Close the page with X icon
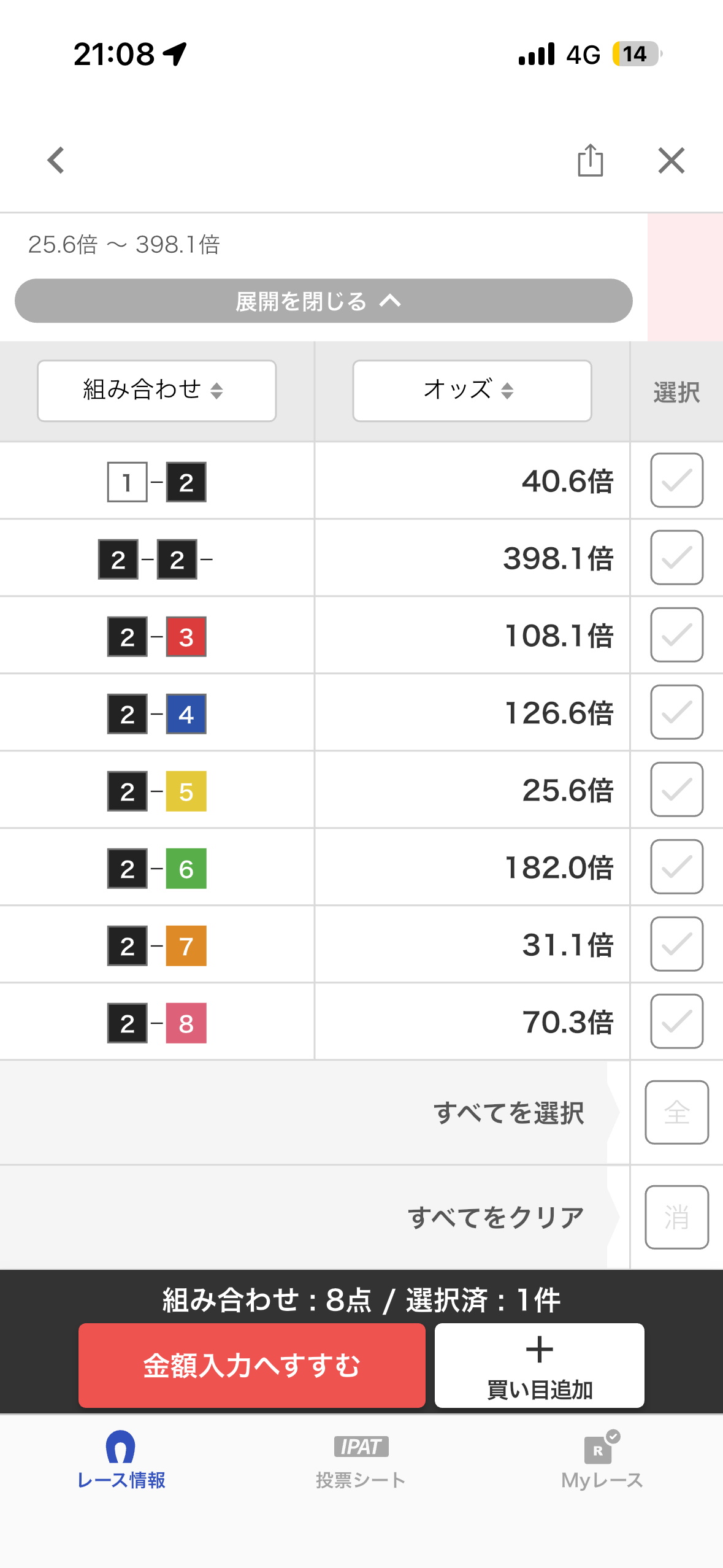Image resolution: width=723 pixels, height=1568 pixels. coord(671,161)
